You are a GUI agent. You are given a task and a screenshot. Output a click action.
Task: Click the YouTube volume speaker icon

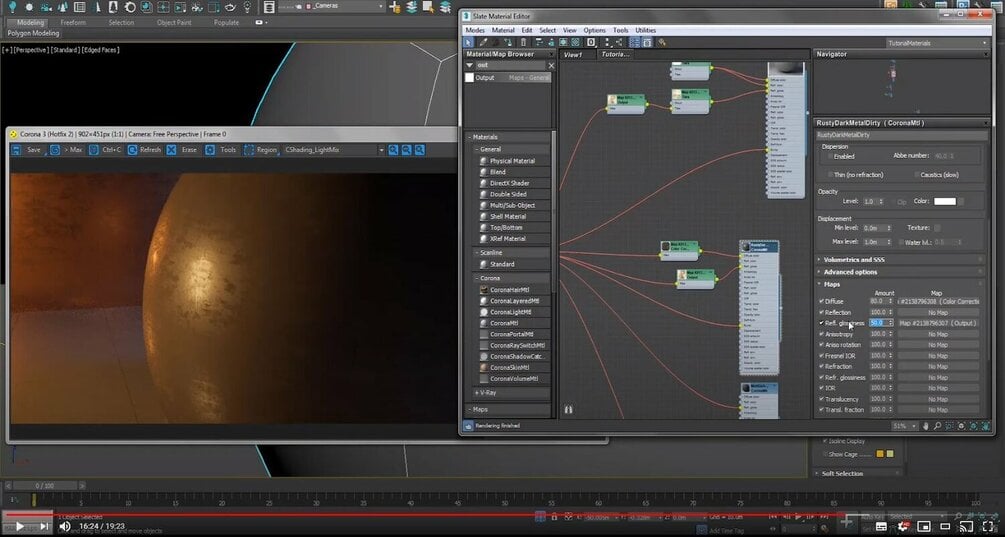(x=65, y=526)
